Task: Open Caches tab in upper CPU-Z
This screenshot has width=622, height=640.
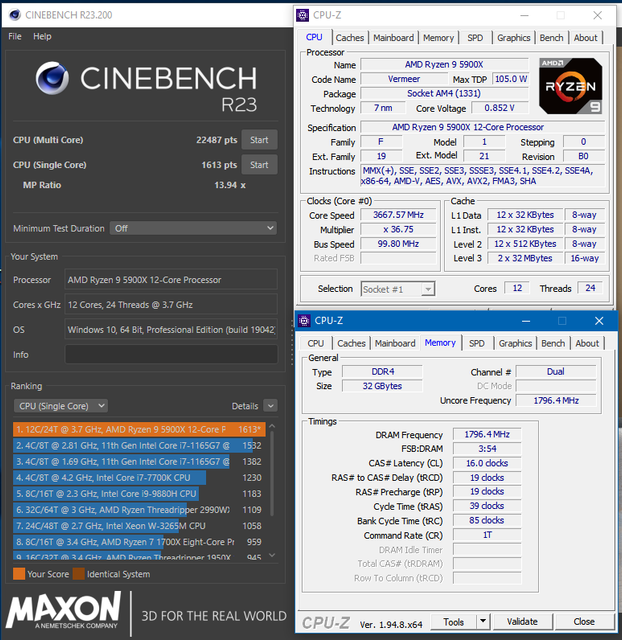Action: pyautogui.click(x=350, y=38)
